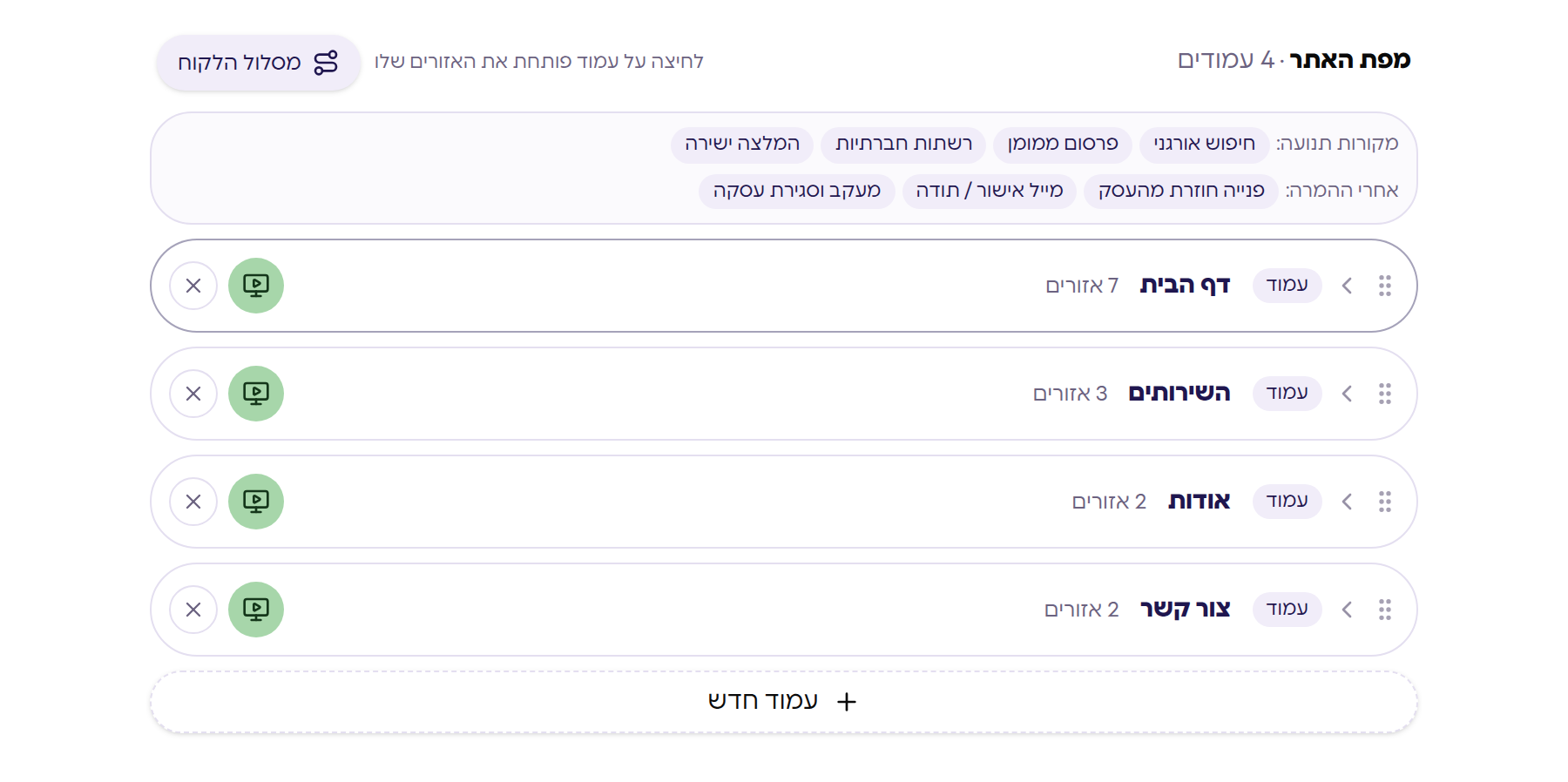Image resolution: width=1568 pixels, height=782 pixels.
Task: Click the drag handle dots on אודות row
Action: pos(1385,502)
